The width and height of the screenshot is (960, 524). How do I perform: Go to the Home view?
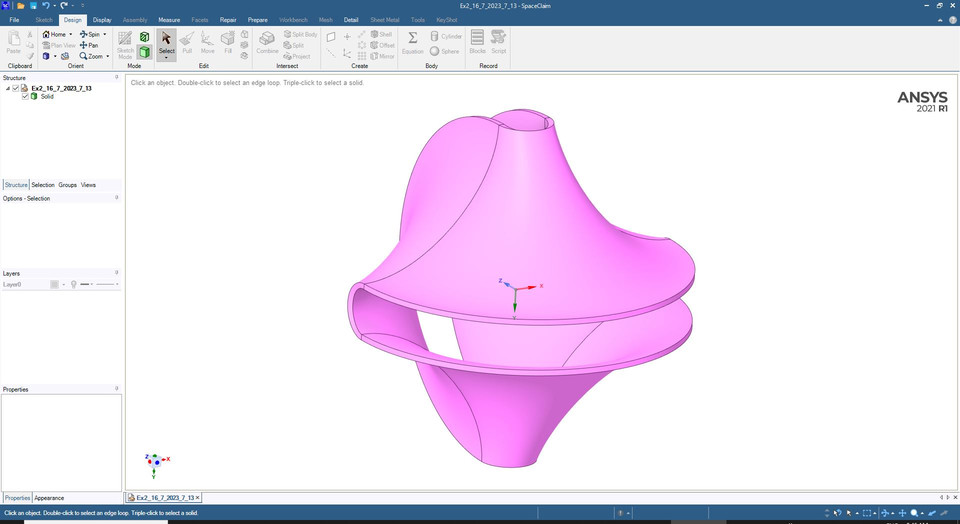[54, 34]
